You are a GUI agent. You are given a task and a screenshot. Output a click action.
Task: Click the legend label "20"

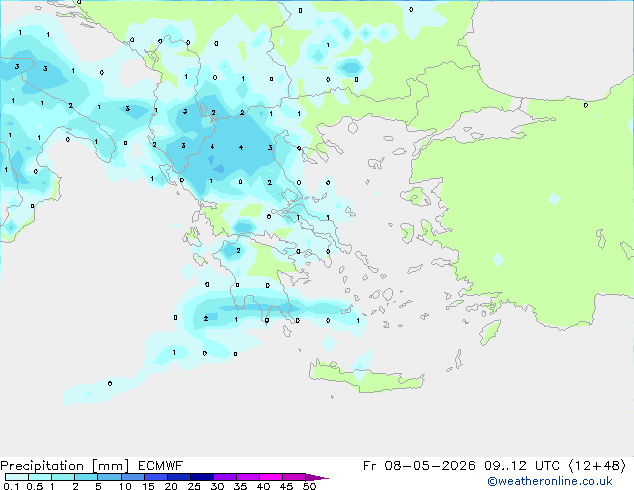[x=171, y=486]
